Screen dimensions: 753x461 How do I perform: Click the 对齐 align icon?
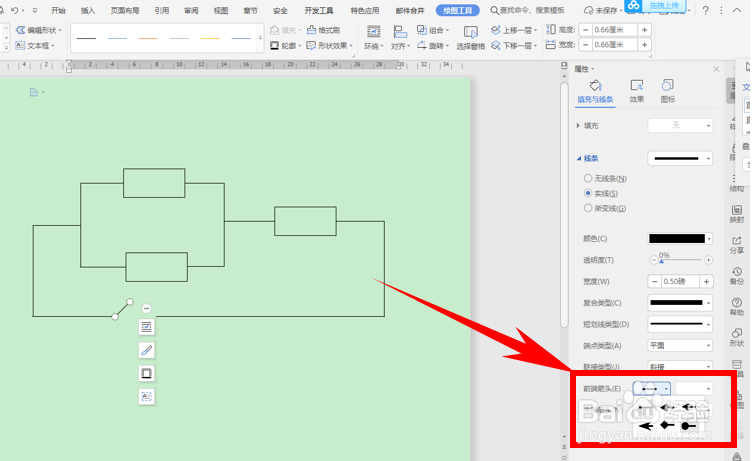point(400,32)
